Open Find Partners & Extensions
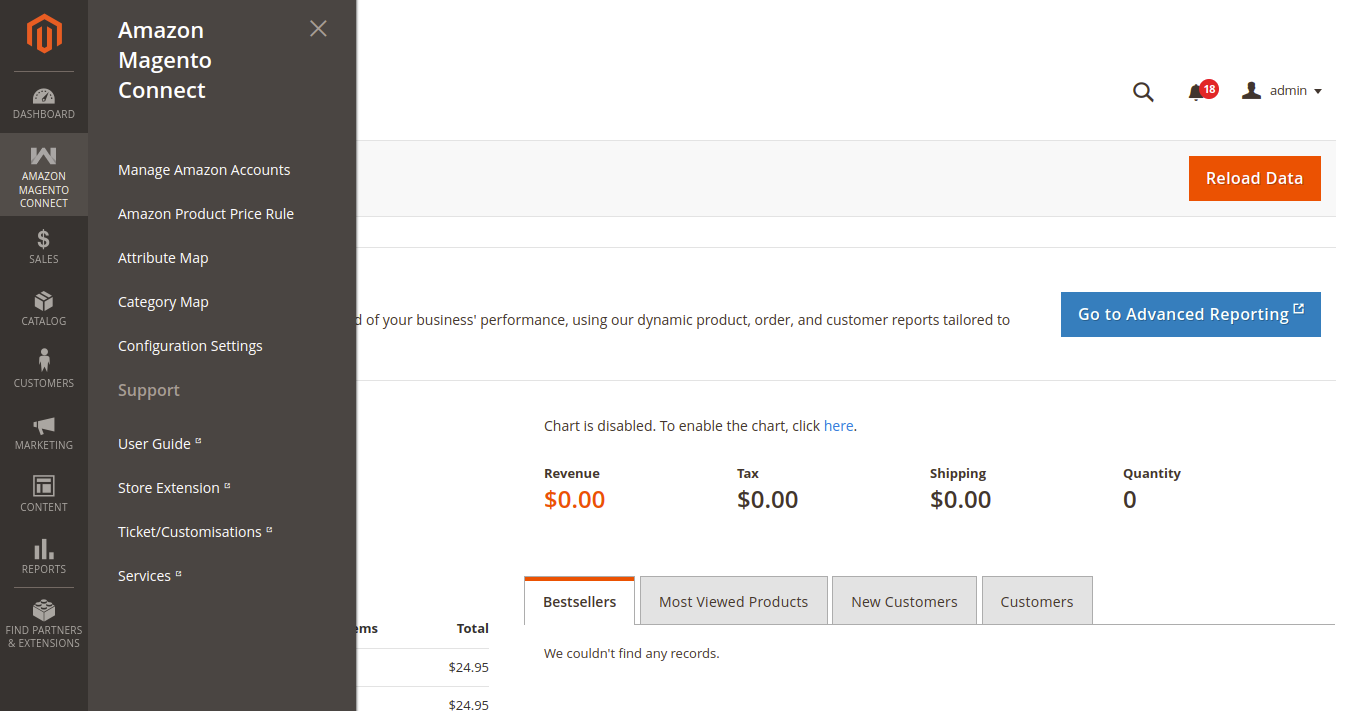 44,625
